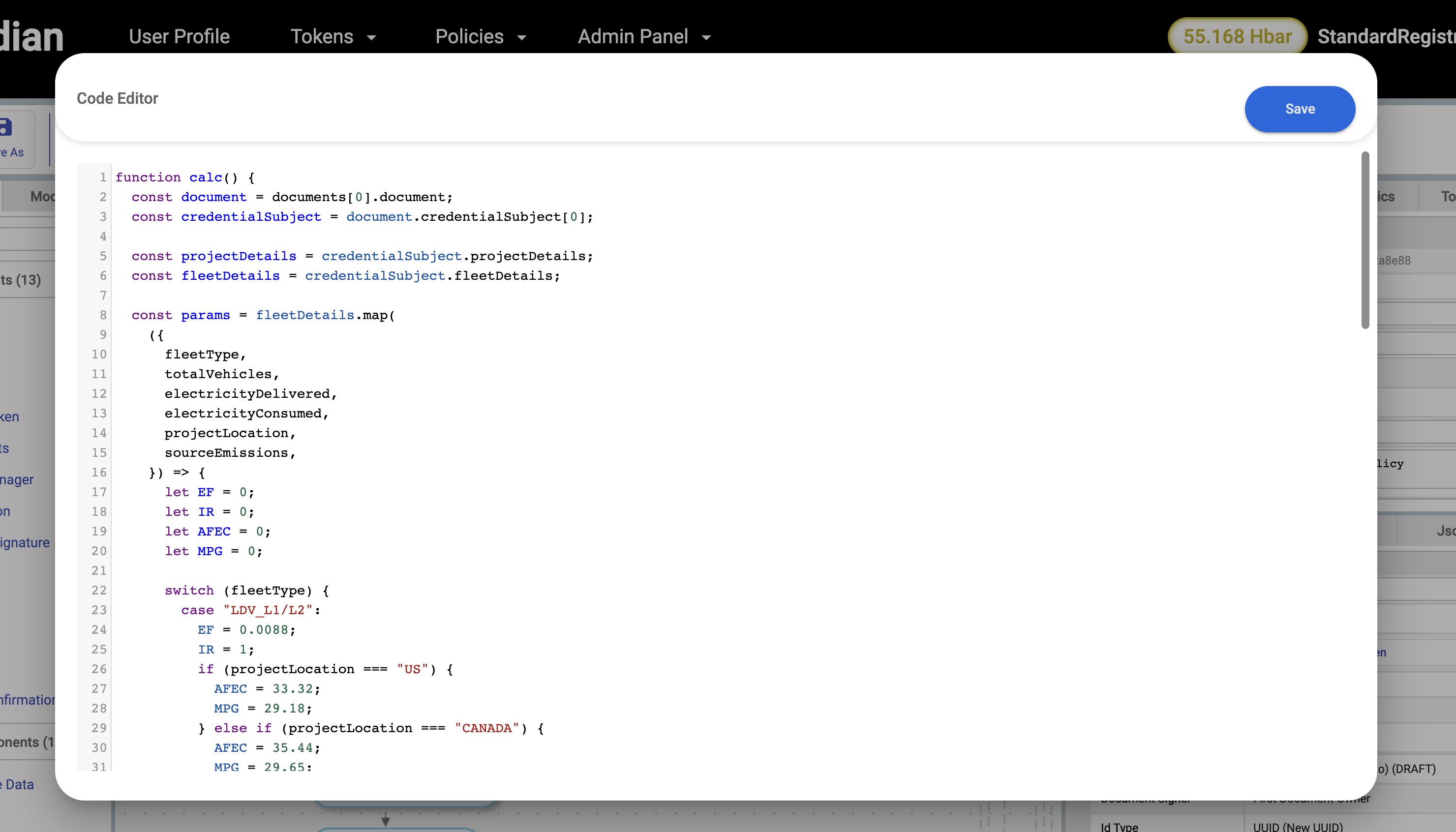Viewport: 1456px width, 832px height.
Task: Click 'totalVehicles,' on line 11
Action: point(222,374)
